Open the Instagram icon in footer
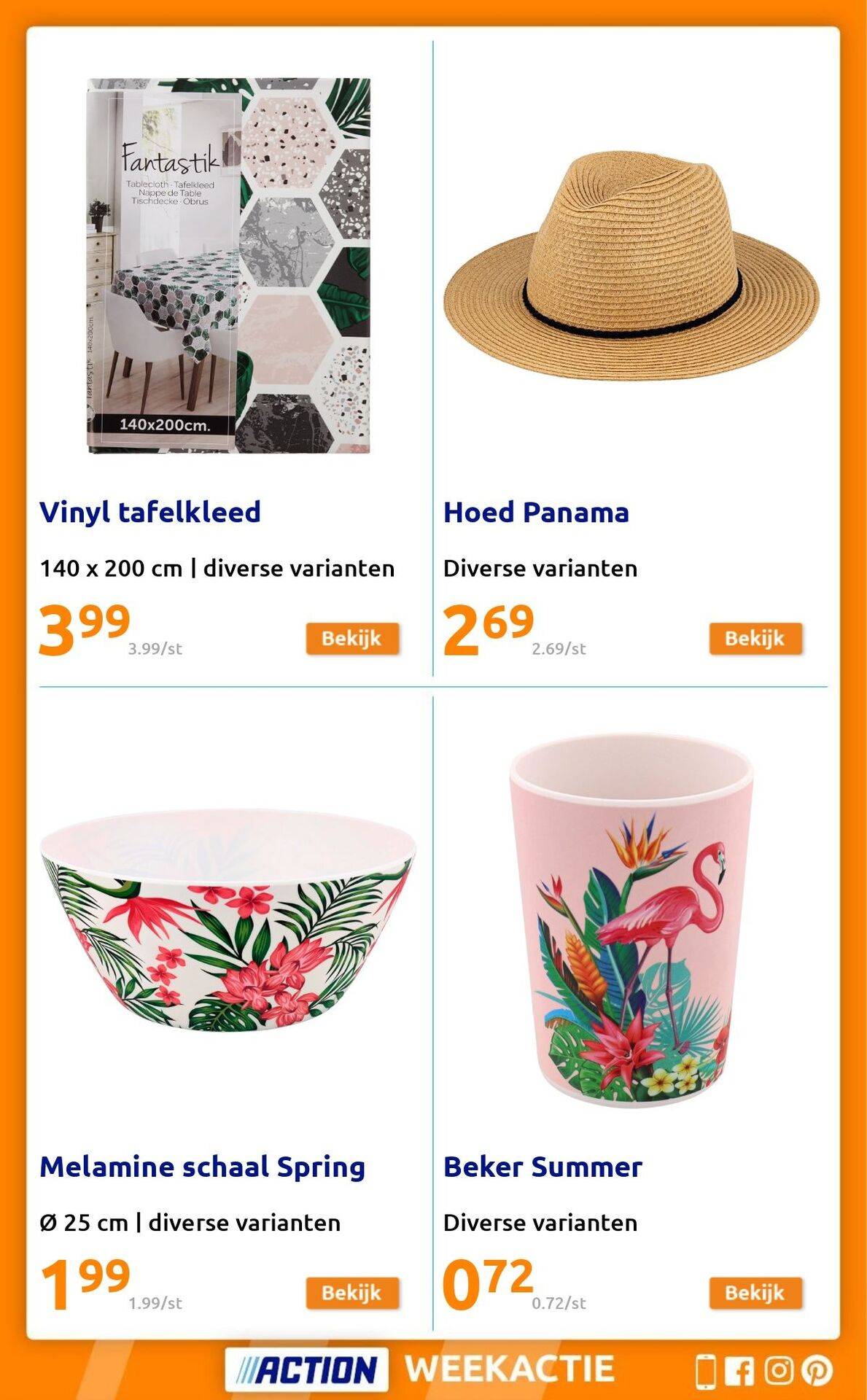 [778, 1370]
